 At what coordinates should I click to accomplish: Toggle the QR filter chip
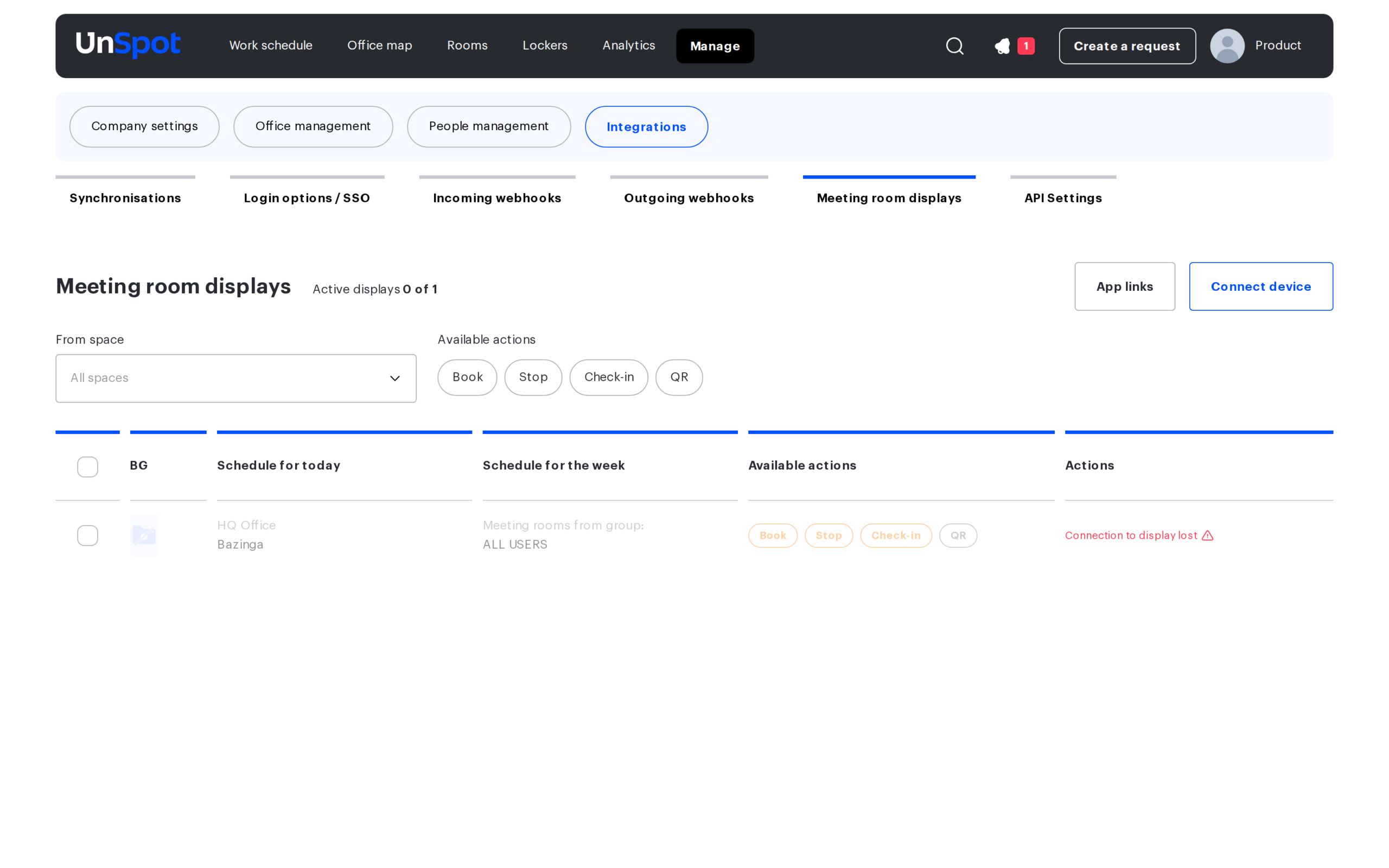(x=679, y=377)
